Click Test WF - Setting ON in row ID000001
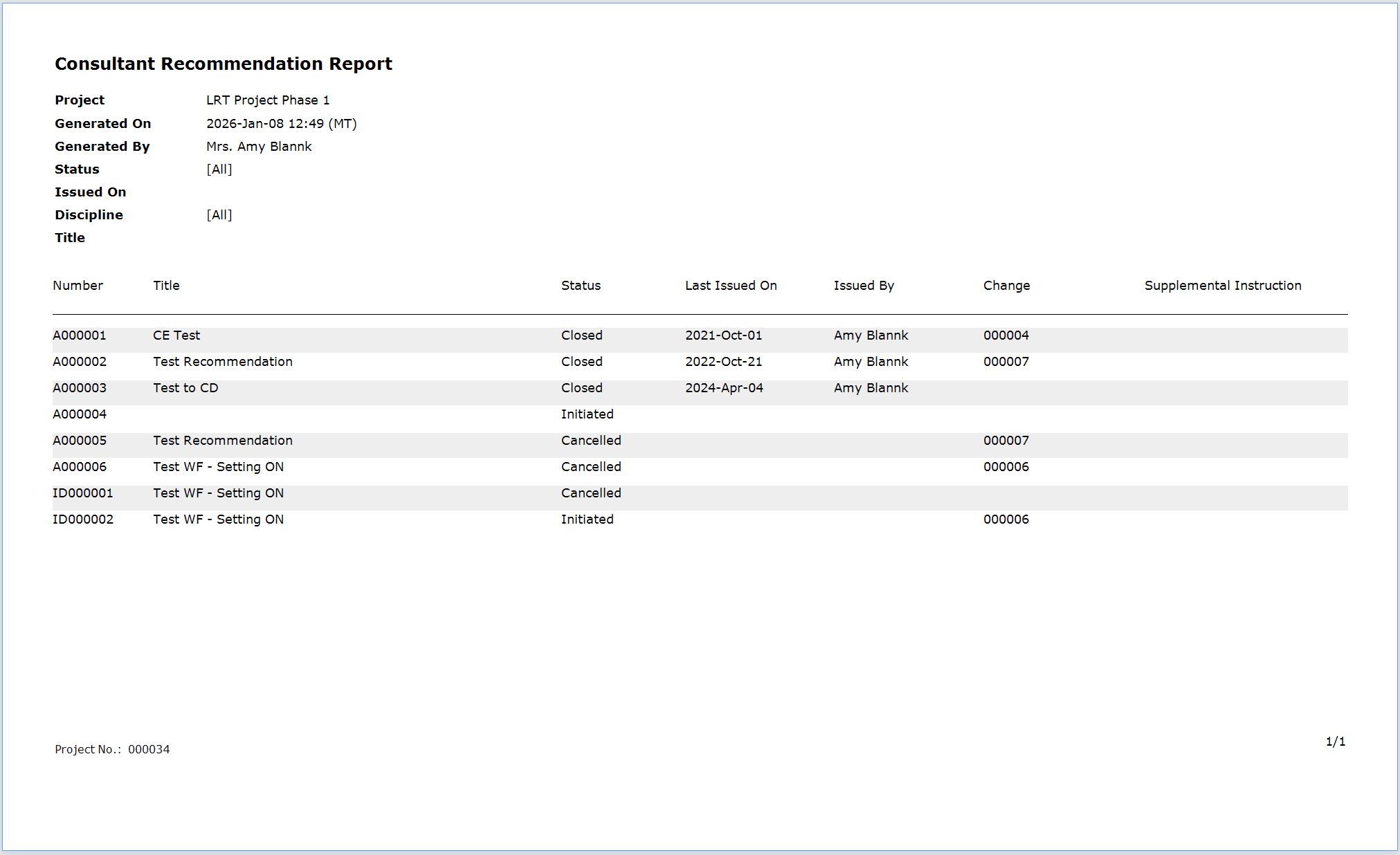Image resolution: width=1400 pixels, height=855 pixels. [219, 493]
